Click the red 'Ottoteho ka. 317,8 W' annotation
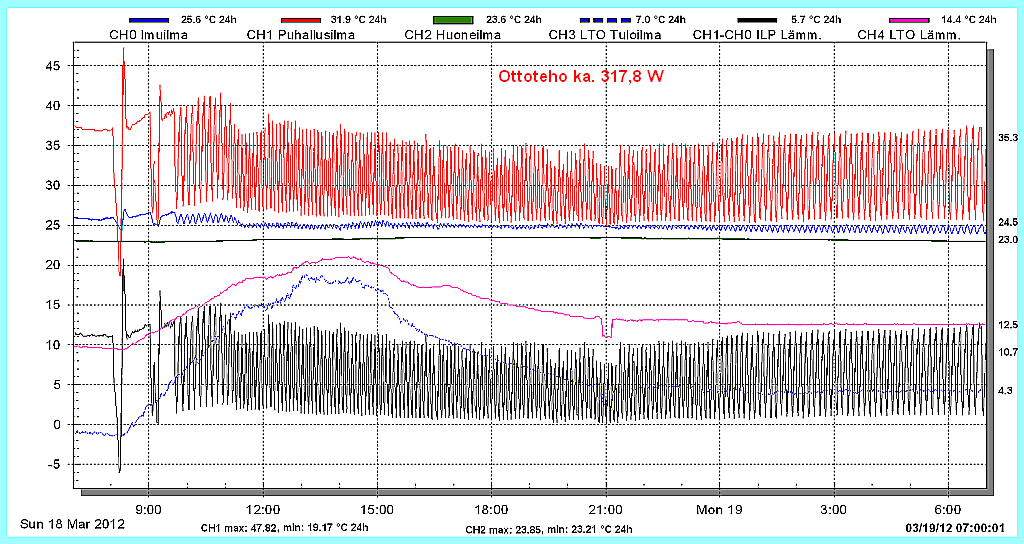The width and height of the screenshot is (1024, 544). click(x=581, y=76)
